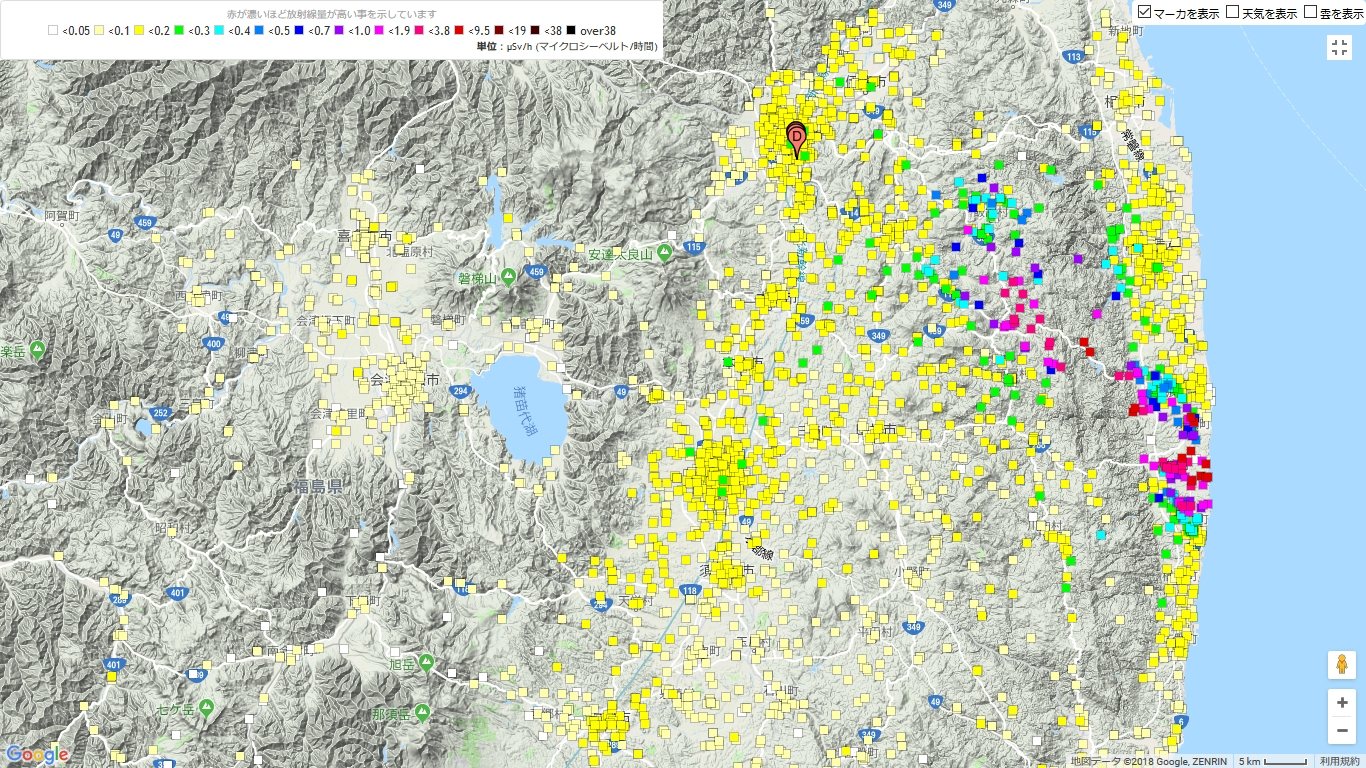Toggle fullscreen map view

1339,48
